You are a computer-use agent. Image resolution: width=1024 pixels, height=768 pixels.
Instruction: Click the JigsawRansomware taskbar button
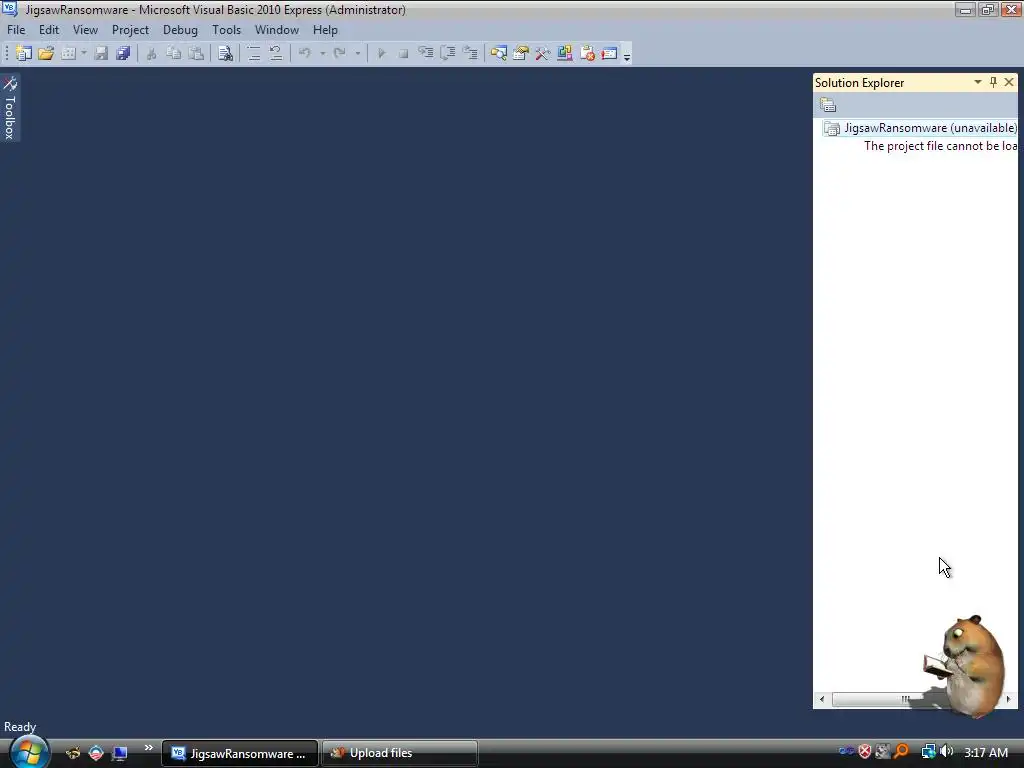point(240,754)
